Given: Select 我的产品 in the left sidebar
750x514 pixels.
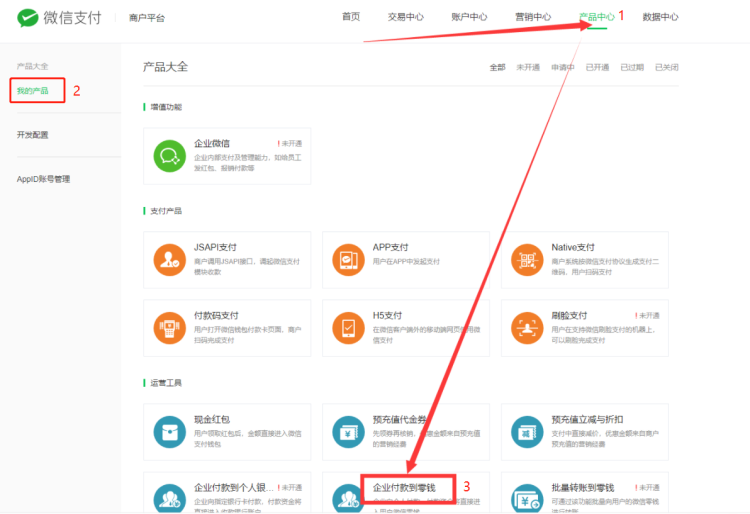Looking at the screenshot, I should click(33, 90).
